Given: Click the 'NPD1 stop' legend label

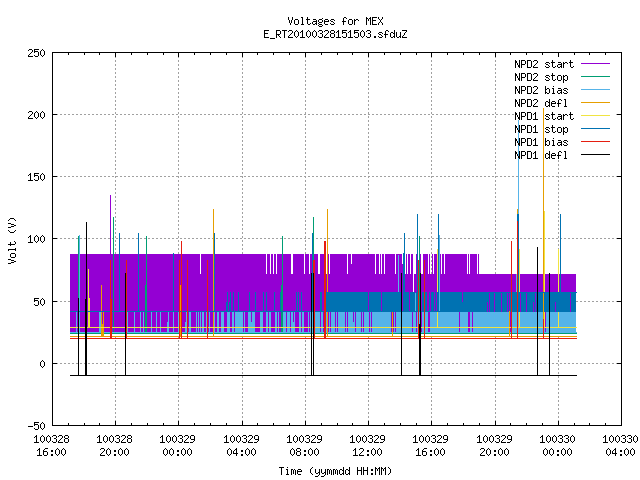Looking at the screenshot, I should click(541, 129).
